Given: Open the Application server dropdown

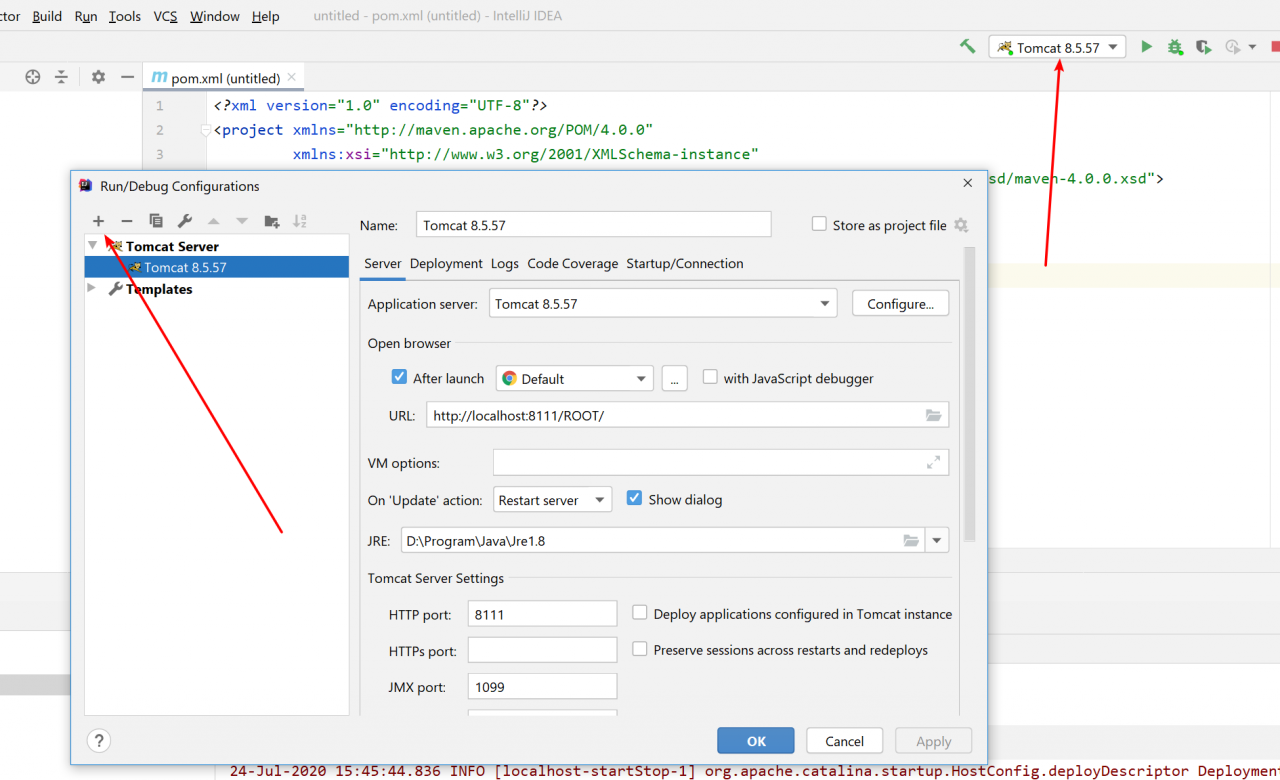Looking at the screenshot, I should point(662,304).
